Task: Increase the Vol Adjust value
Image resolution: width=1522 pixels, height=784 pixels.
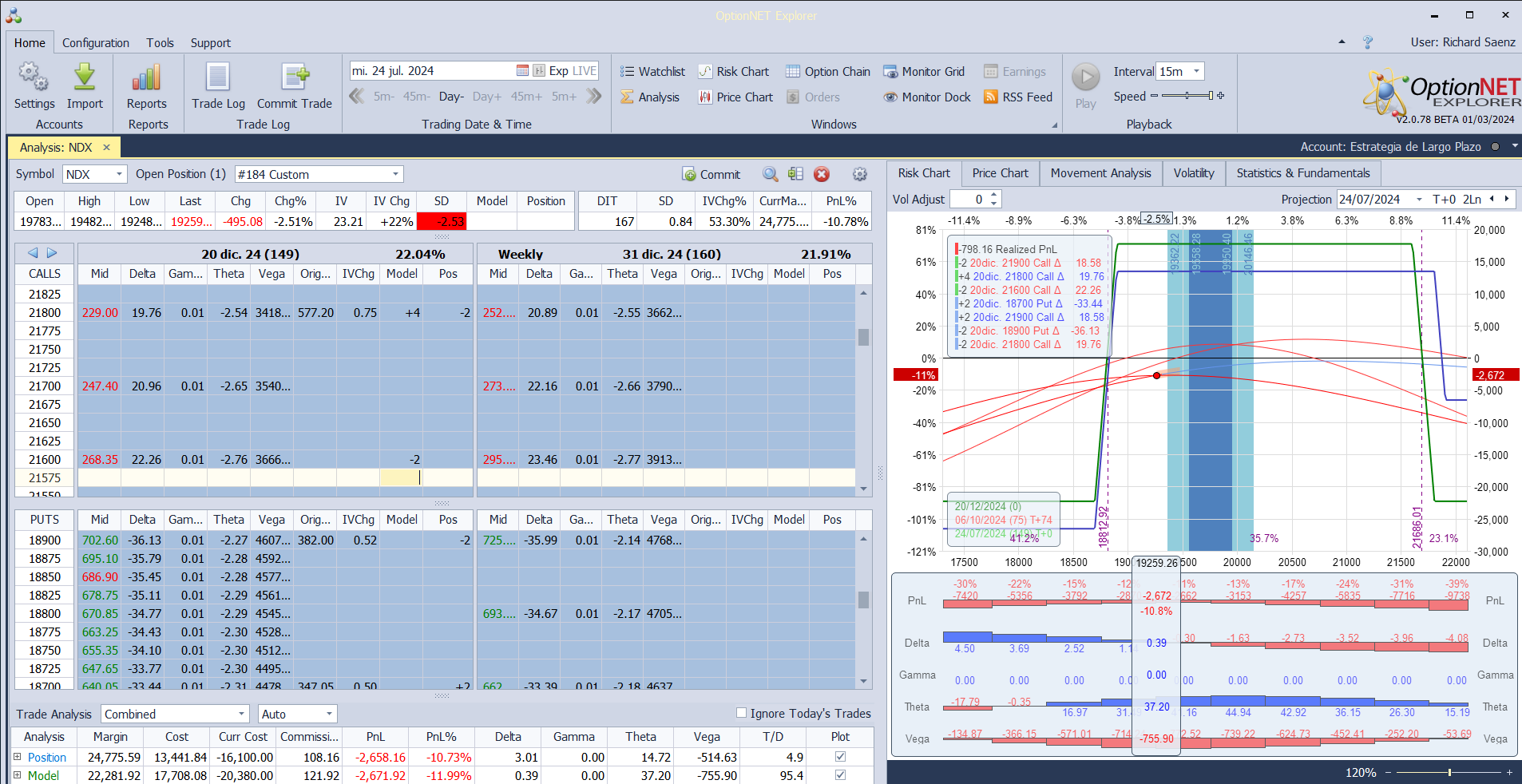Action: coord(993,195)
